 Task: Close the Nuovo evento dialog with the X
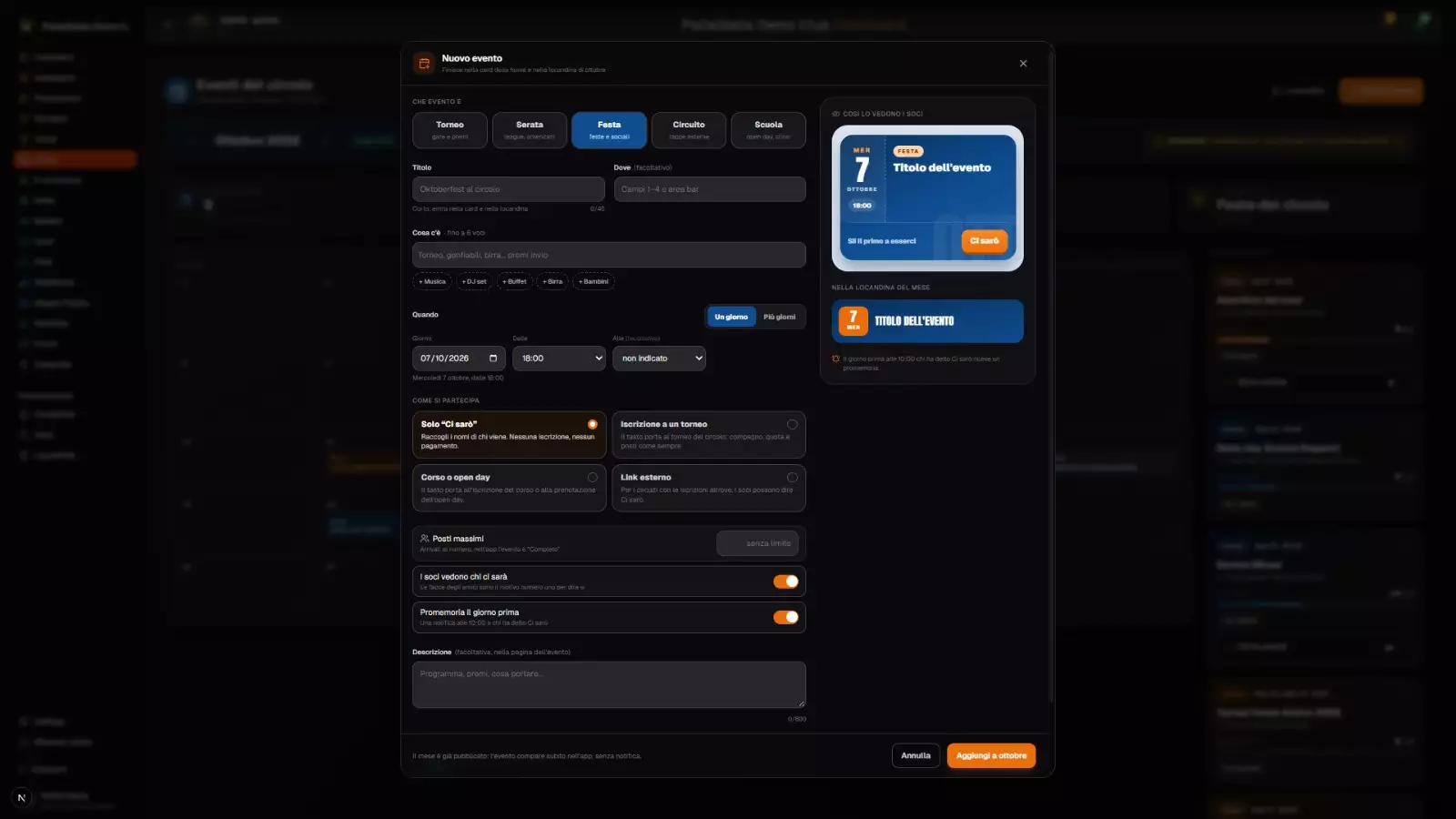[x=1023, y=64]
